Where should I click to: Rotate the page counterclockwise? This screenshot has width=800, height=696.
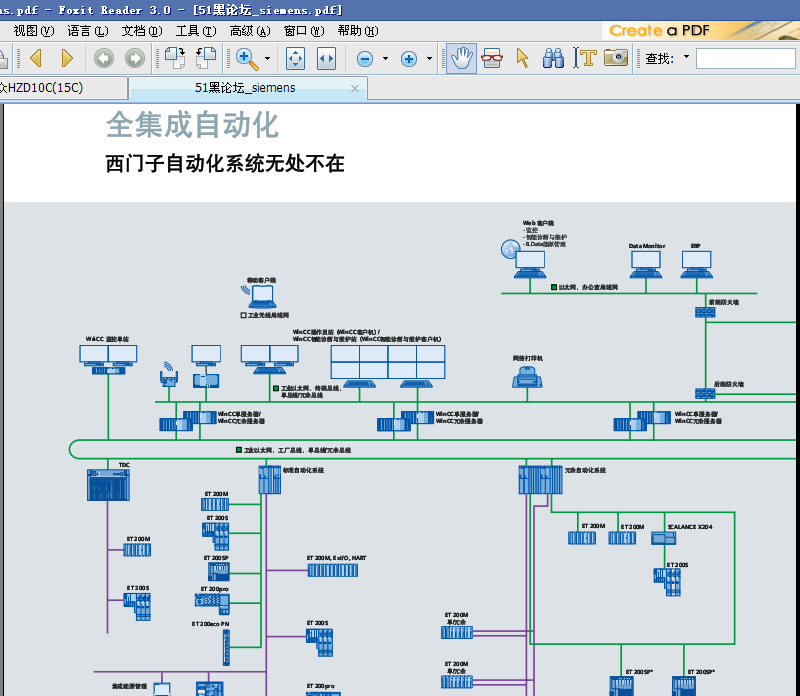[x=206, y=58]
